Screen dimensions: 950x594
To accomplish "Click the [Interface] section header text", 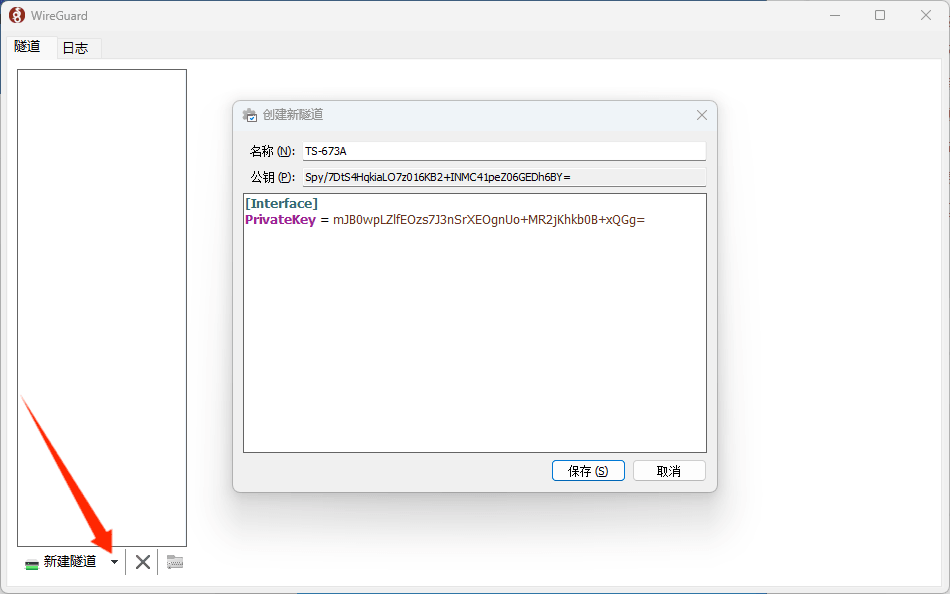I will 281,204.
